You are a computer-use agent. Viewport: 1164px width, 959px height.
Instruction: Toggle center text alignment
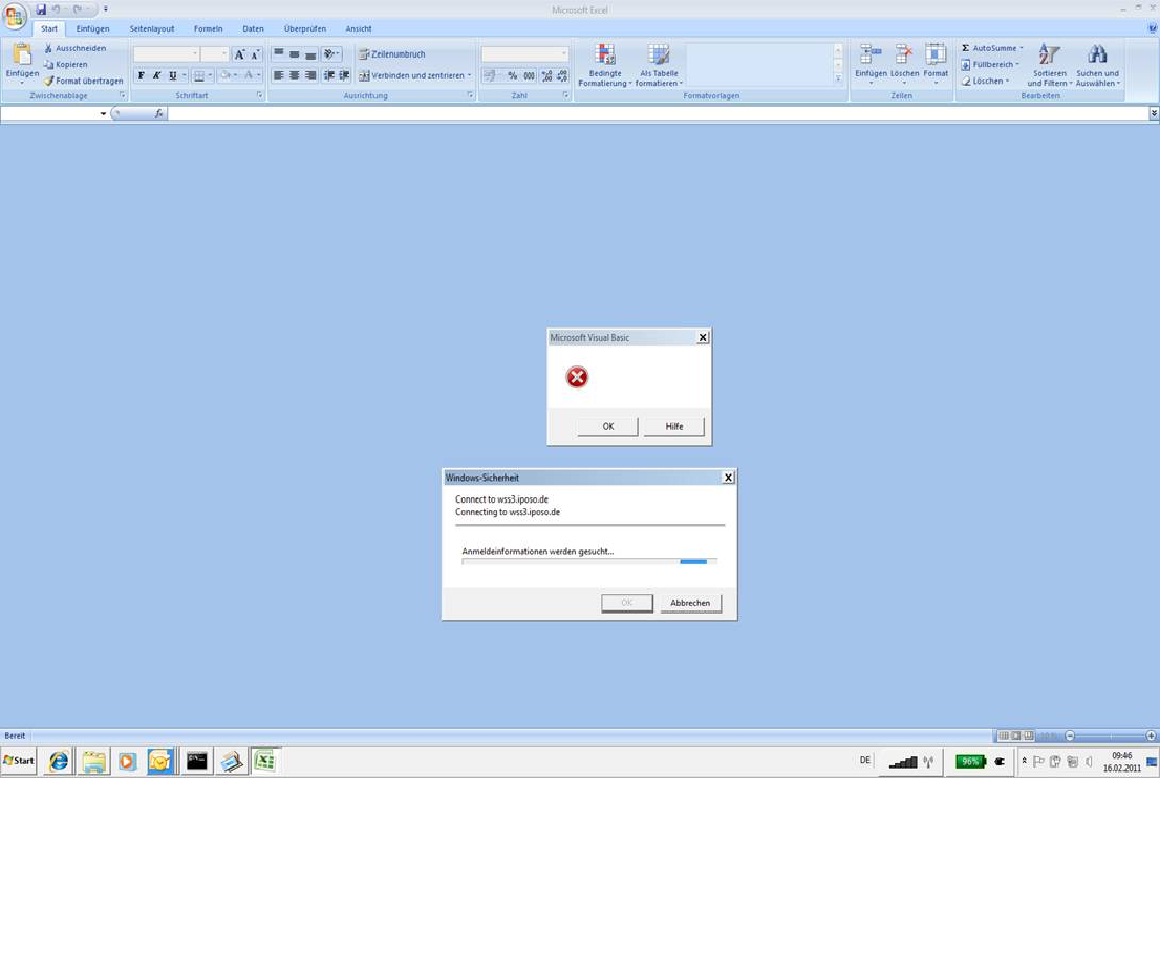pyautogui.click(x=295, y=75)
